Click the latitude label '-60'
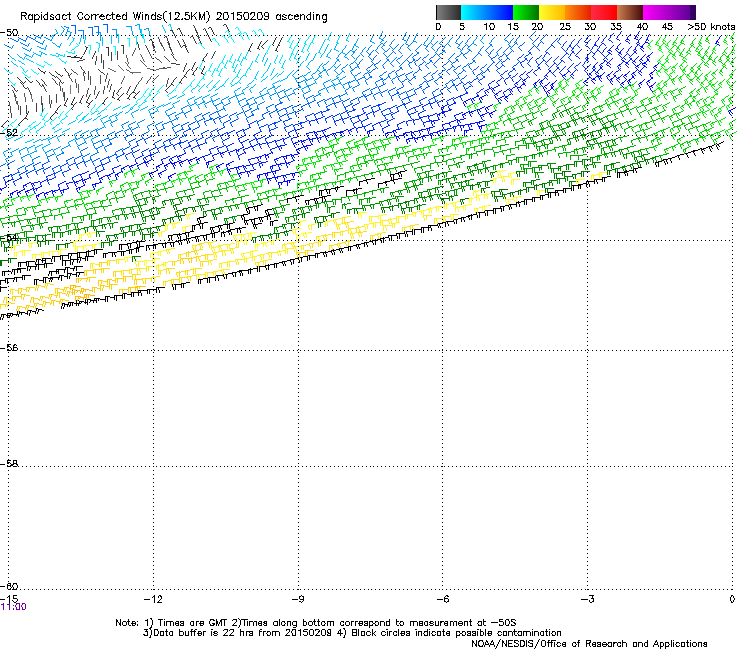This screenshot has width=740, height=650. pos(9,586)
